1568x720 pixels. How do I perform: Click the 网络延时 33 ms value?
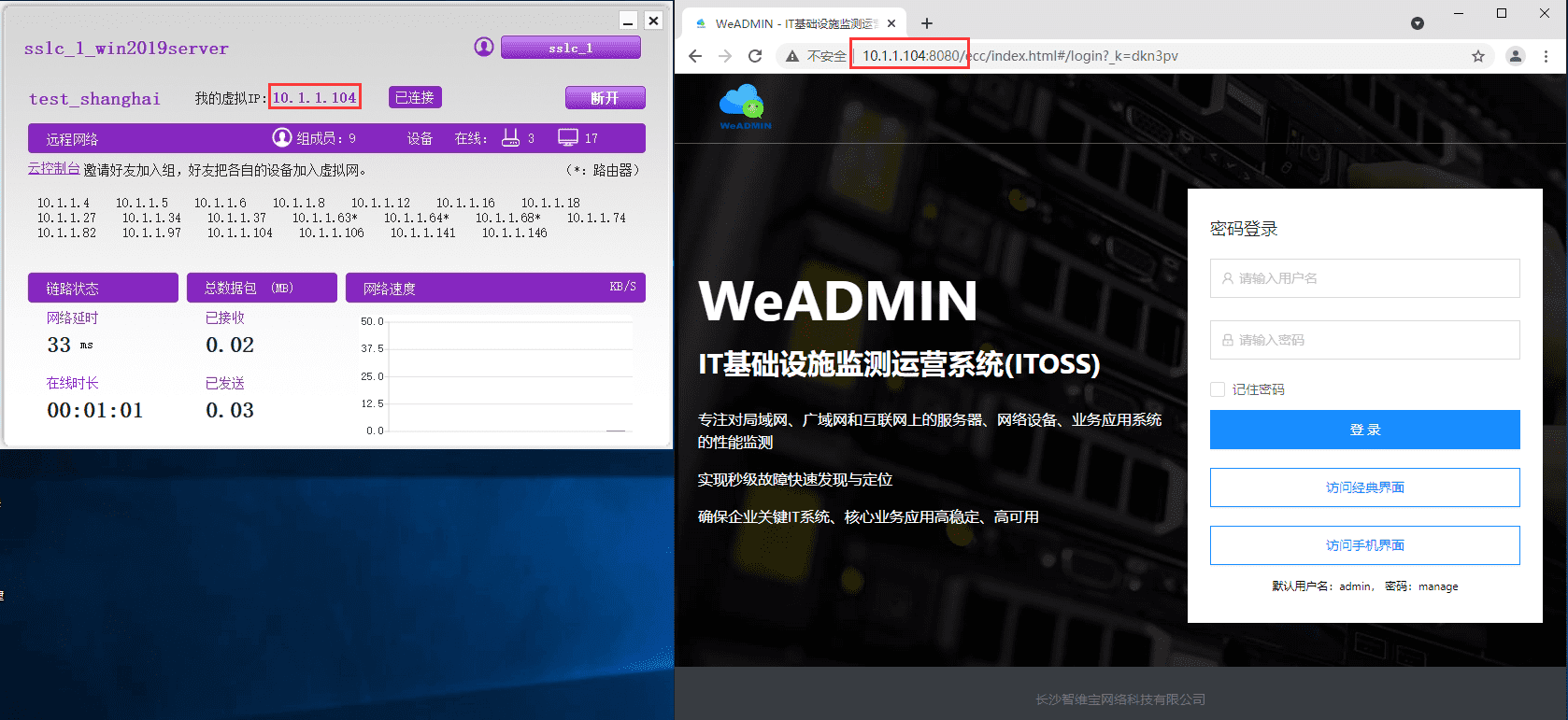coord(70,345)
